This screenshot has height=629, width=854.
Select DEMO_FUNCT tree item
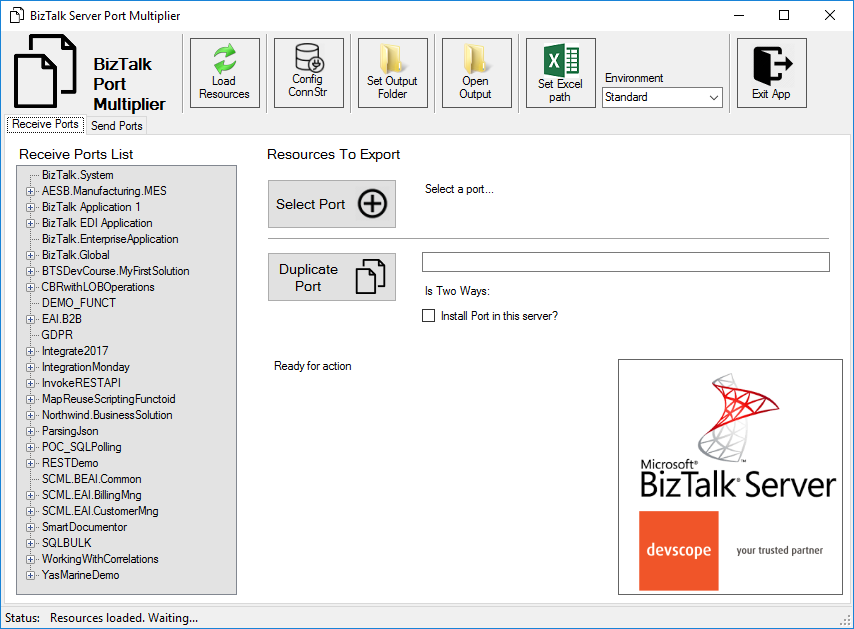(79, 303)
